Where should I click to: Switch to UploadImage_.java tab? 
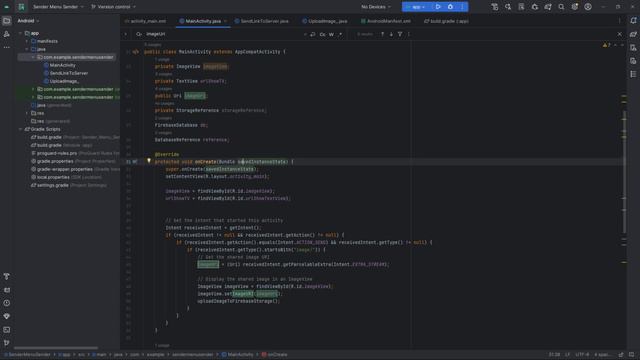(324, 21)
